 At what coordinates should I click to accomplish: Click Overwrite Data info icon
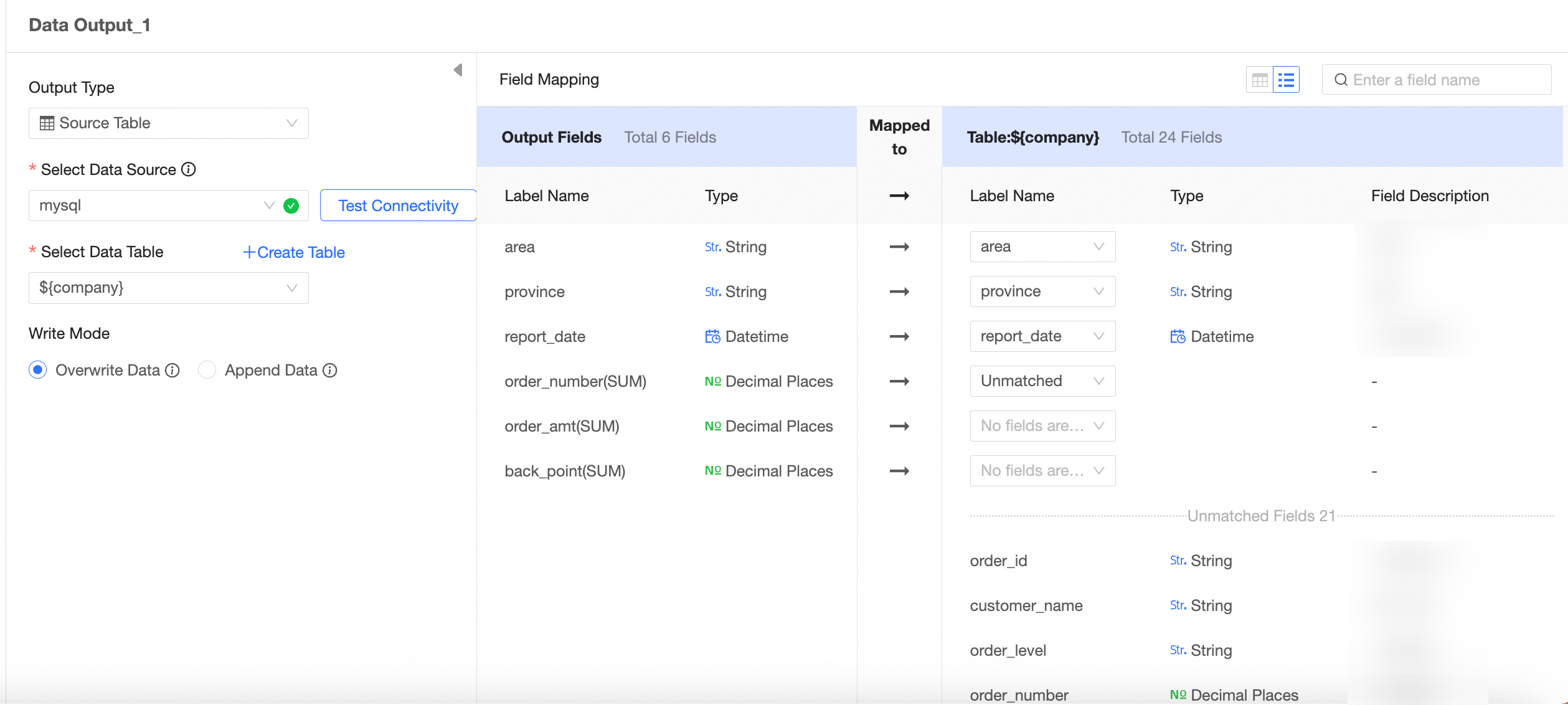click(172, 371)
